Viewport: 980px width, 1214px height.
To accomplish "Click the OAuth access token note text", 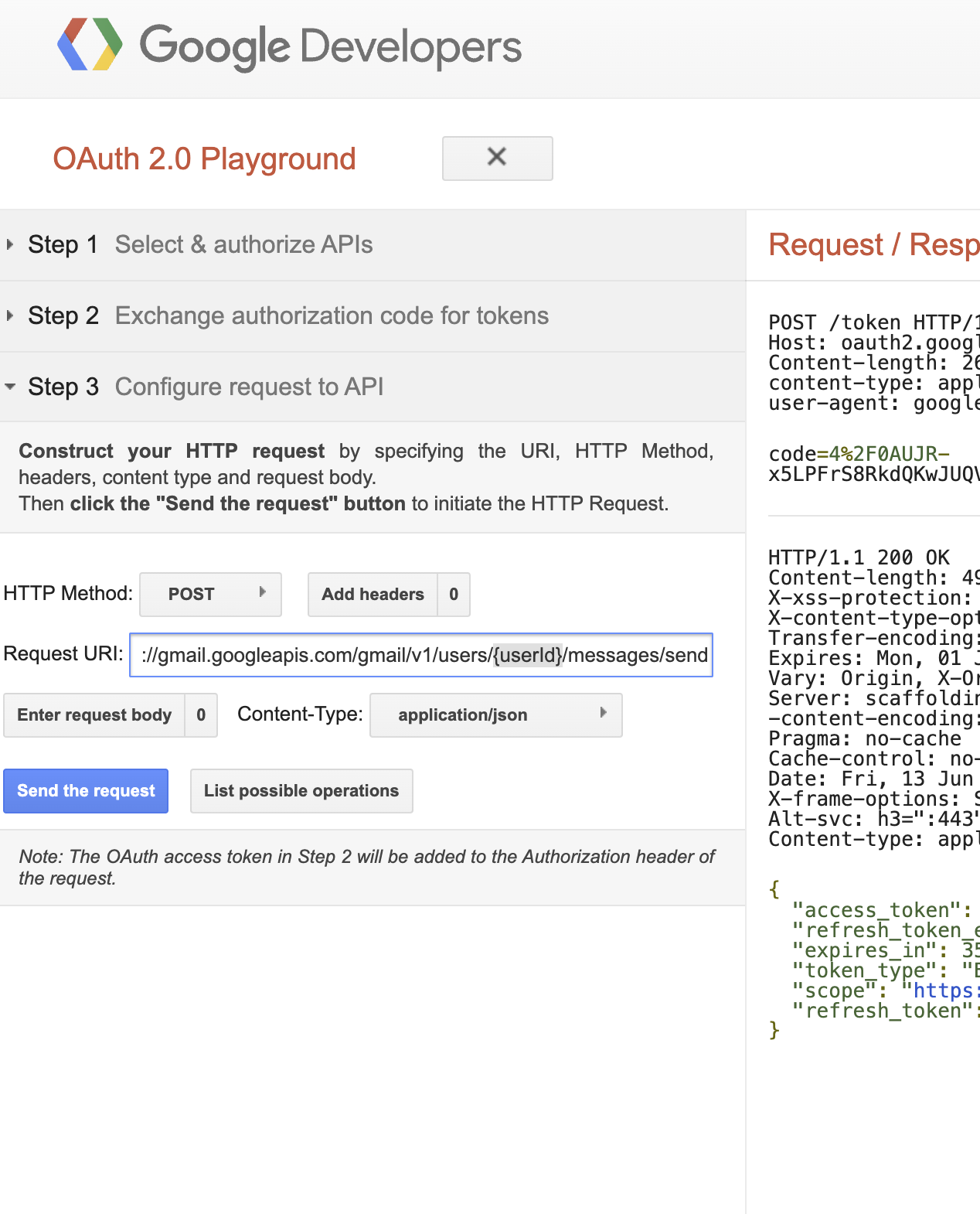I will (367, 868).
